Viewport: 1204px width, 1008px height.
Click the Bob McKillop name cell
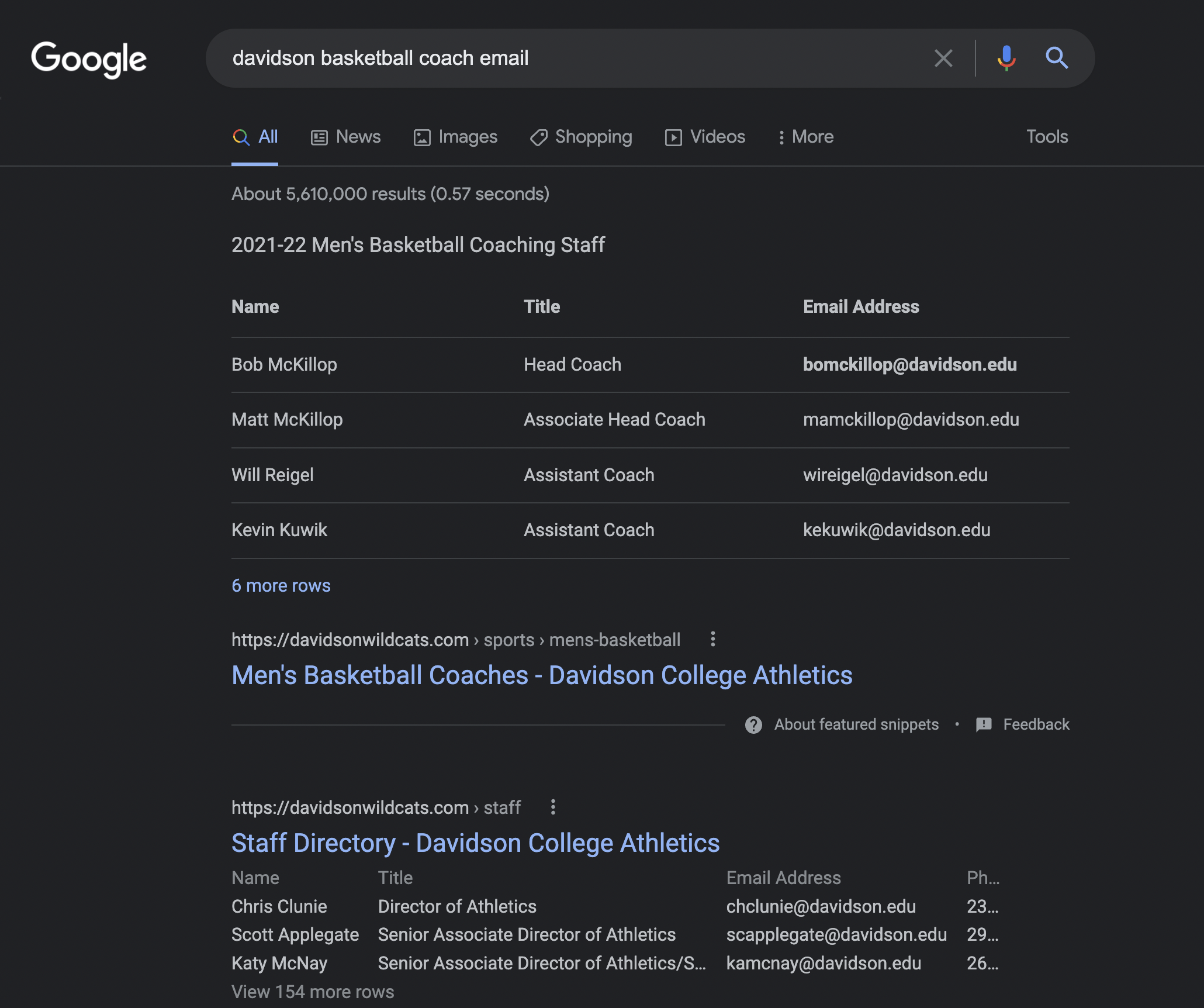[x=284, y=364]
